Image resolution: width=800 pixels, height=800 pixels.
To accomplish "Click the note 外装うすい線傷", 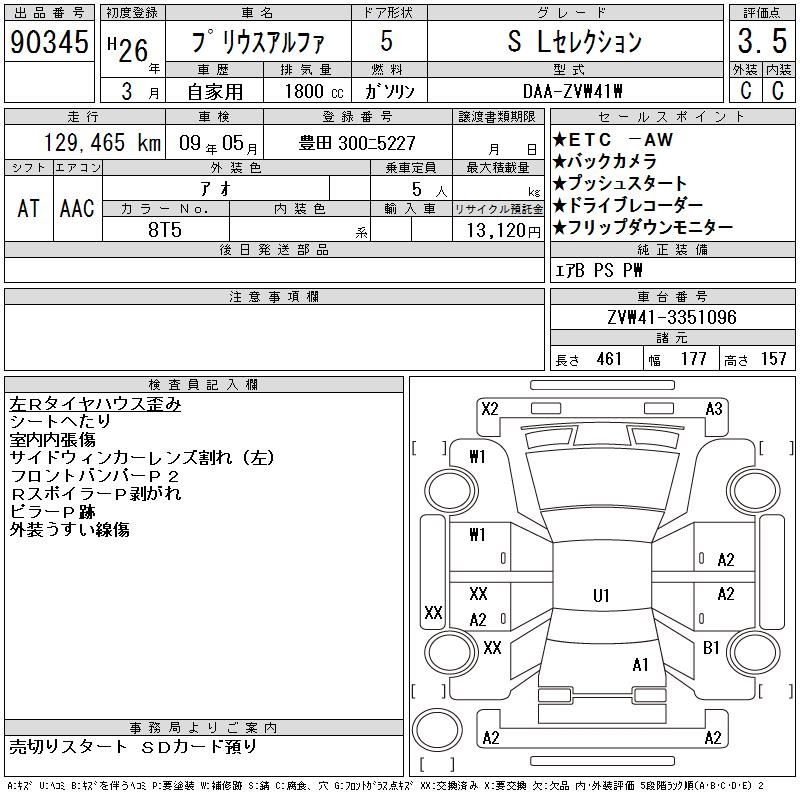I will [69, 530].
